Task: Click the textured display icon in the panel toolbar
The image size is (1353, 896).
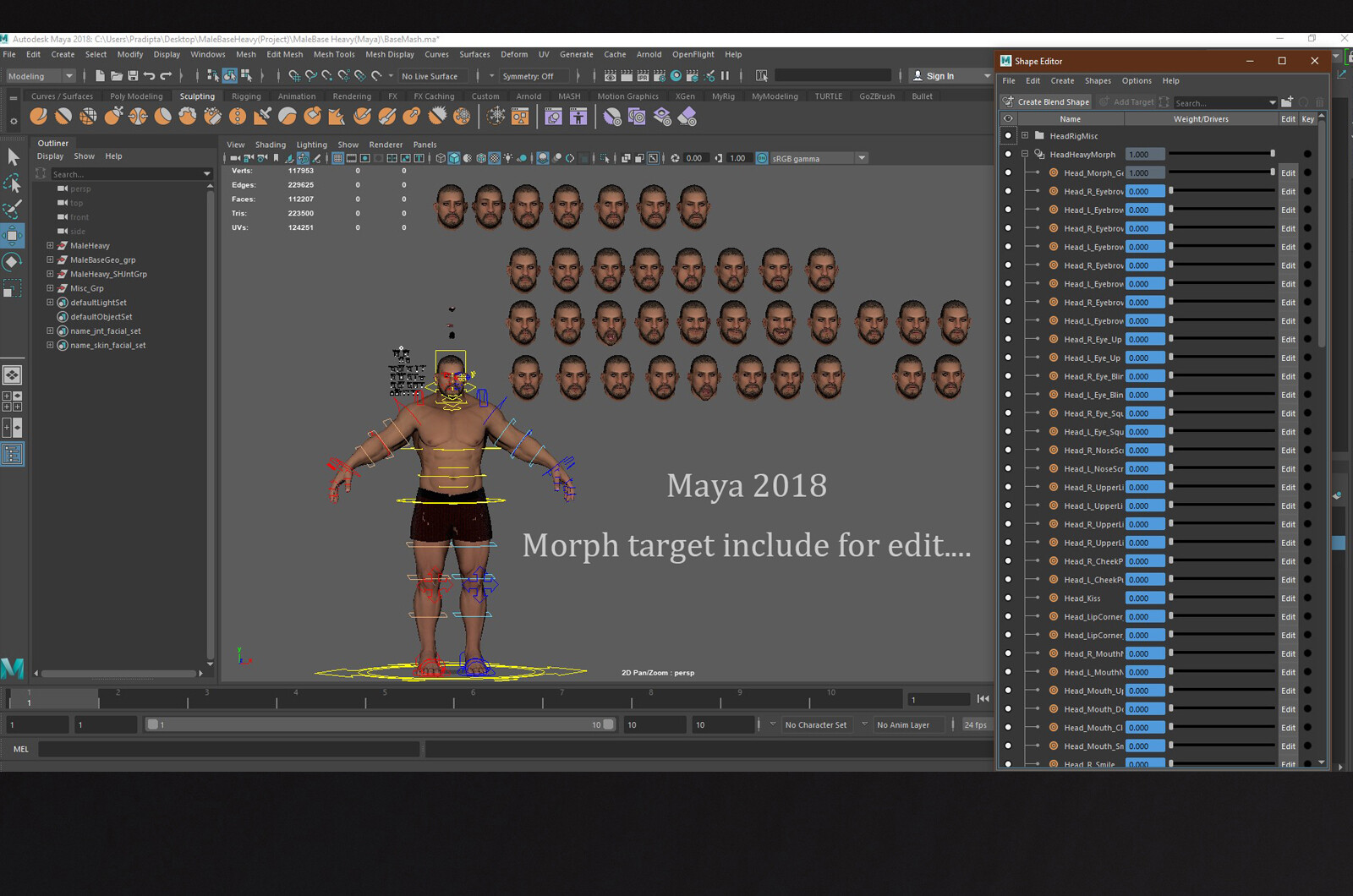Action: (x=496, y=158)
